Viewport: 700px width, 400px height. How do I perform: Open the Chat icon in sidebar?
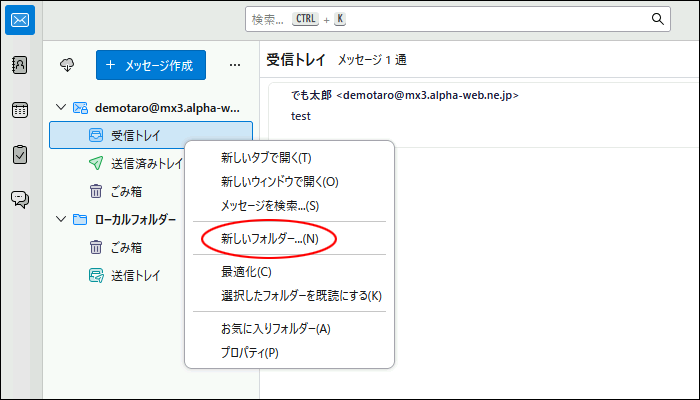coord(20,199)
